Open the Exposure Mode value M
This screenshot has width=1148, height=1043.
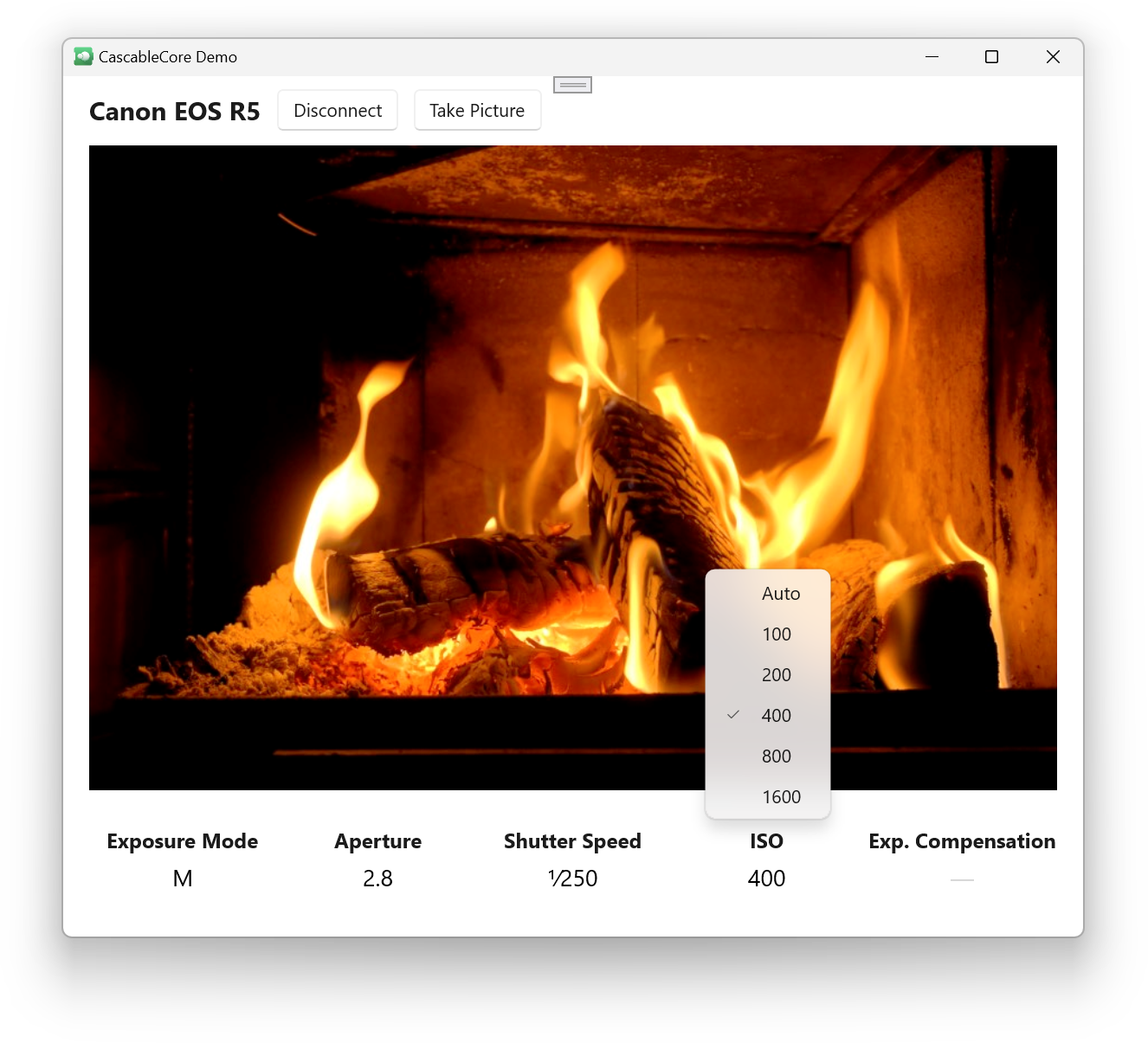pyautogui.click(x=183, y=879)
